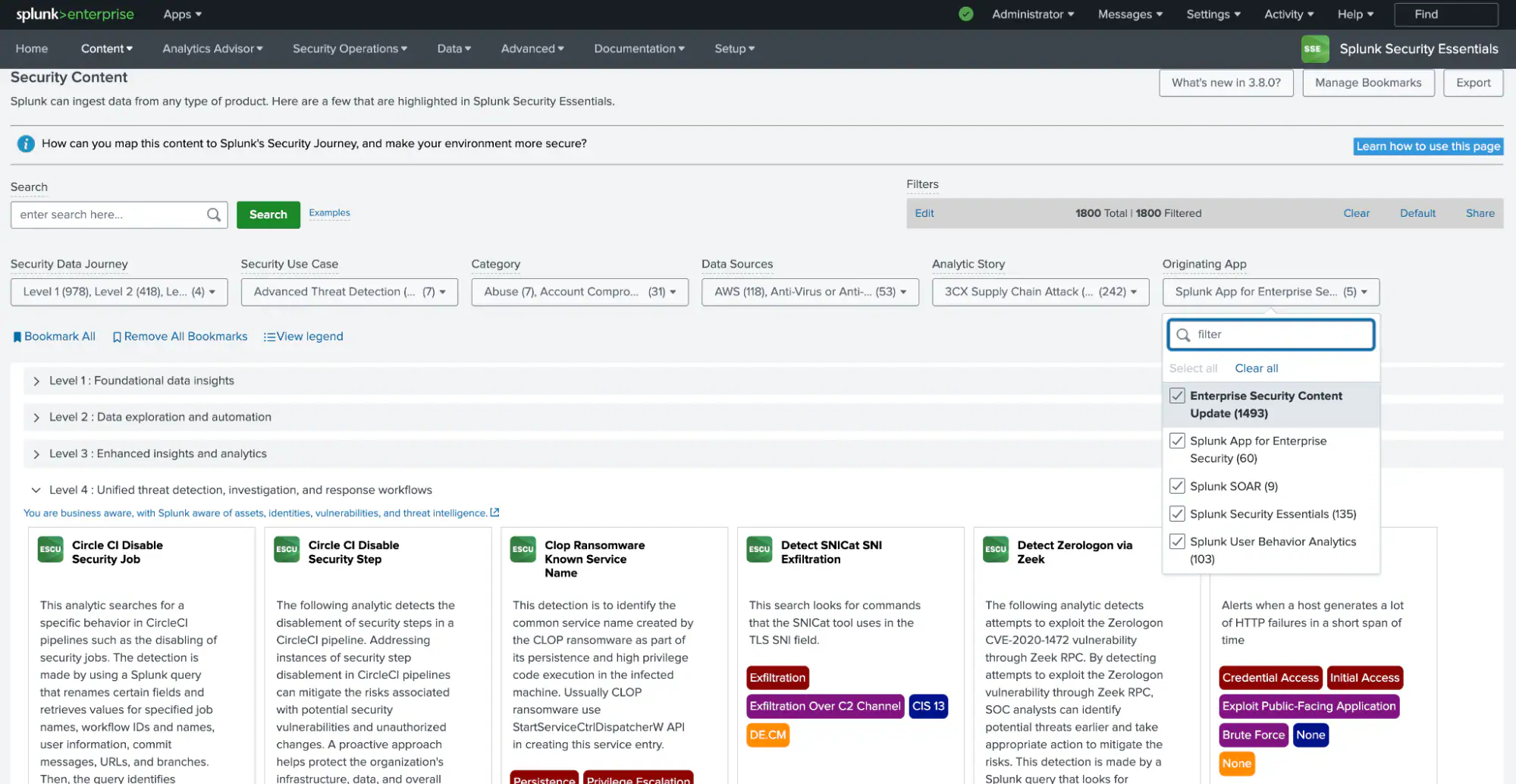The height and width of the screenshot is (784, 1516).
Task: Click Learn how to use this page
Action: pos(1428,146)
